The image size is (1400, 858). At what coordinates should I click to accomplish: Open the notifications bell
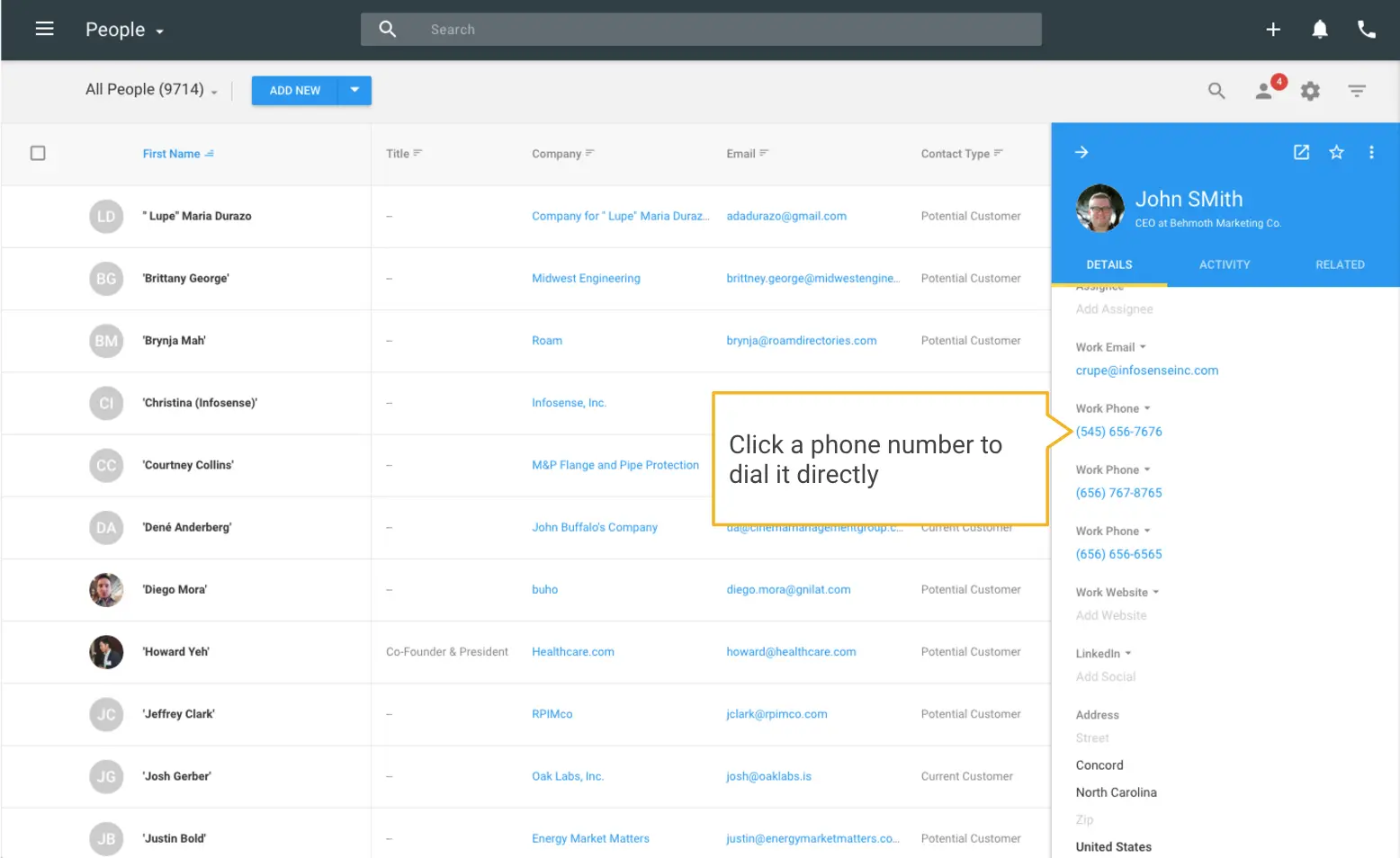[x=1319, y=30]
